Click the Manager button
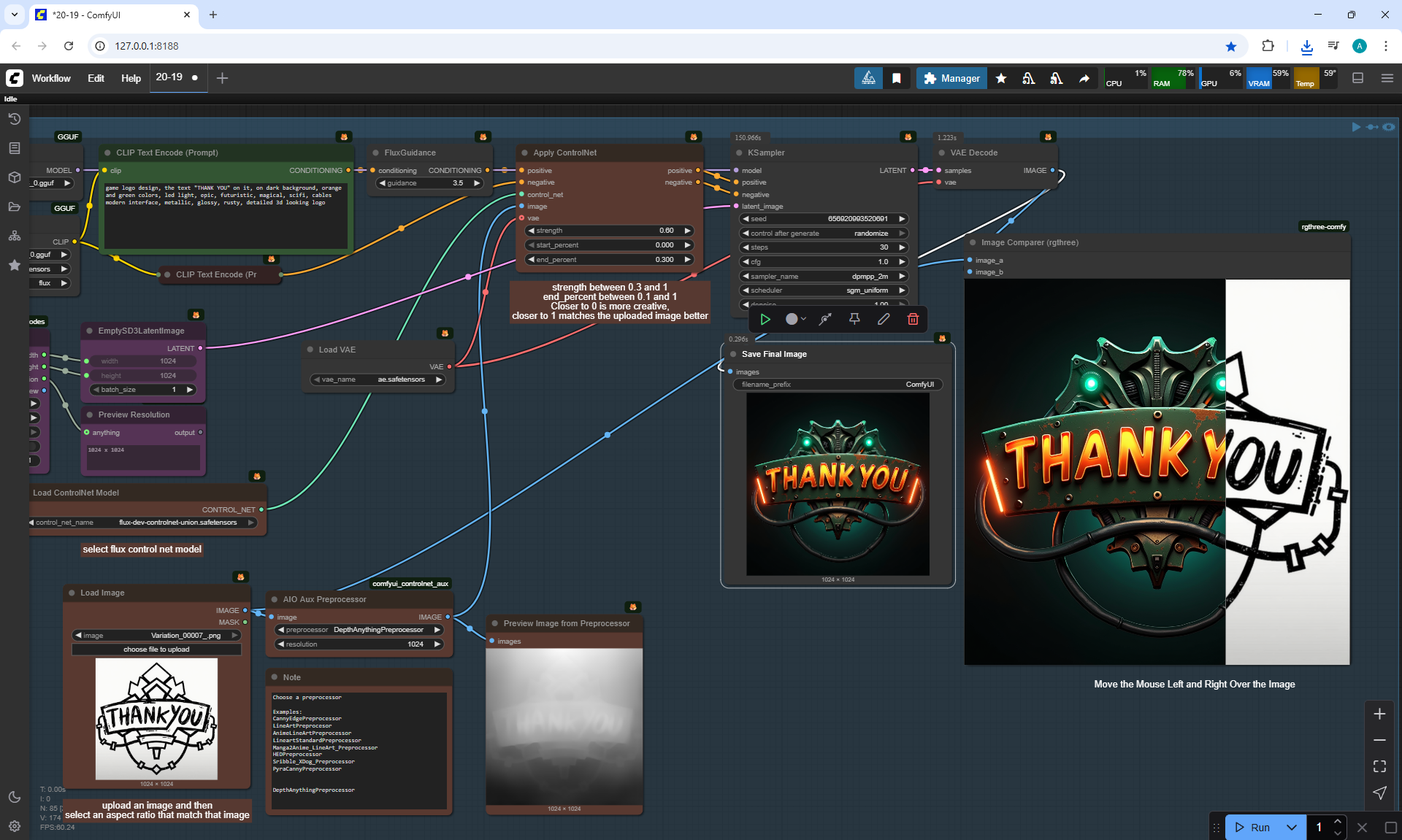This screenshot has width=1402, height=840. [x=951, y=78]
